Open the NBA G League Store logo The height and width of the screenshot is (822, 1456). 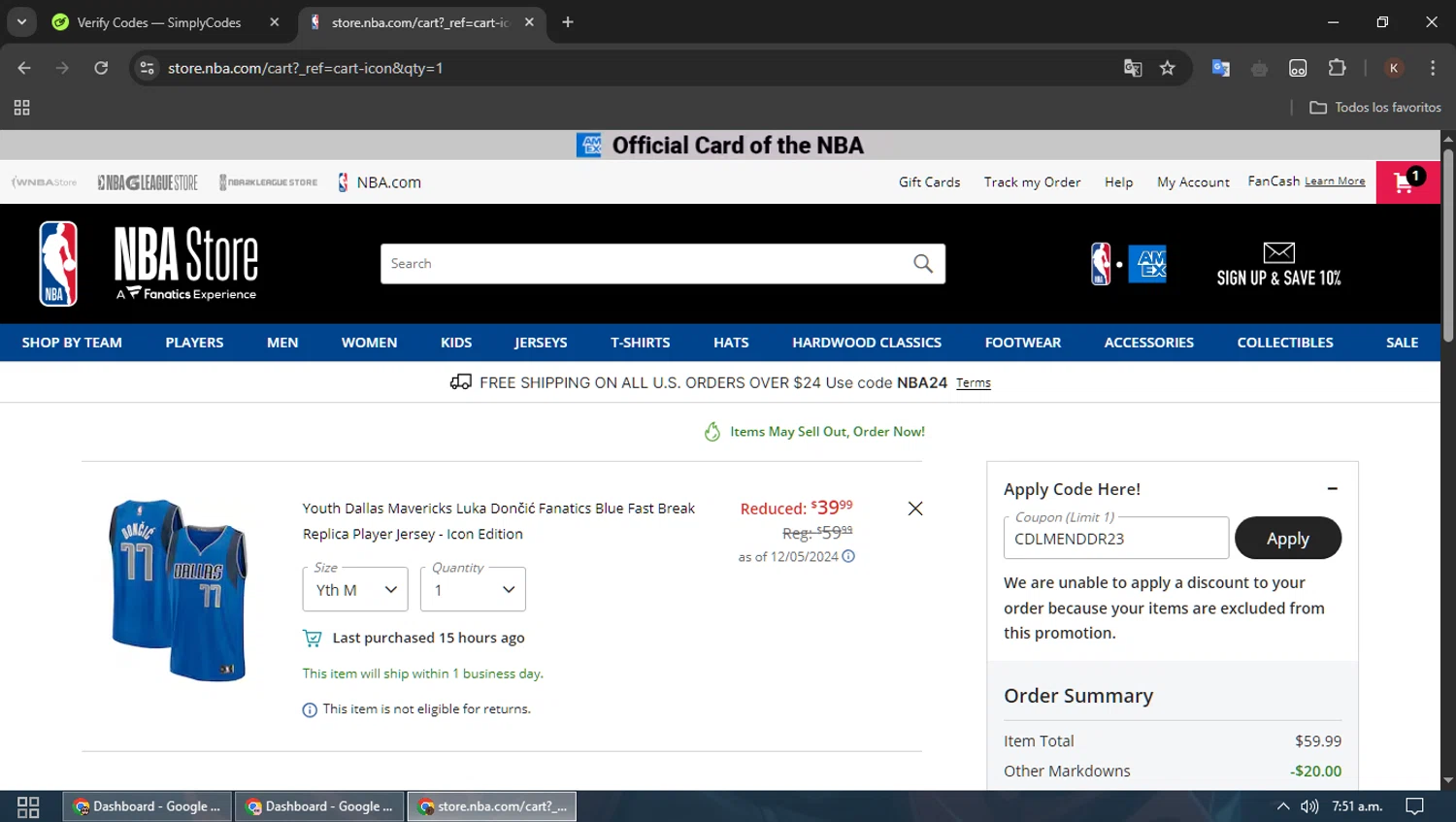148,182
